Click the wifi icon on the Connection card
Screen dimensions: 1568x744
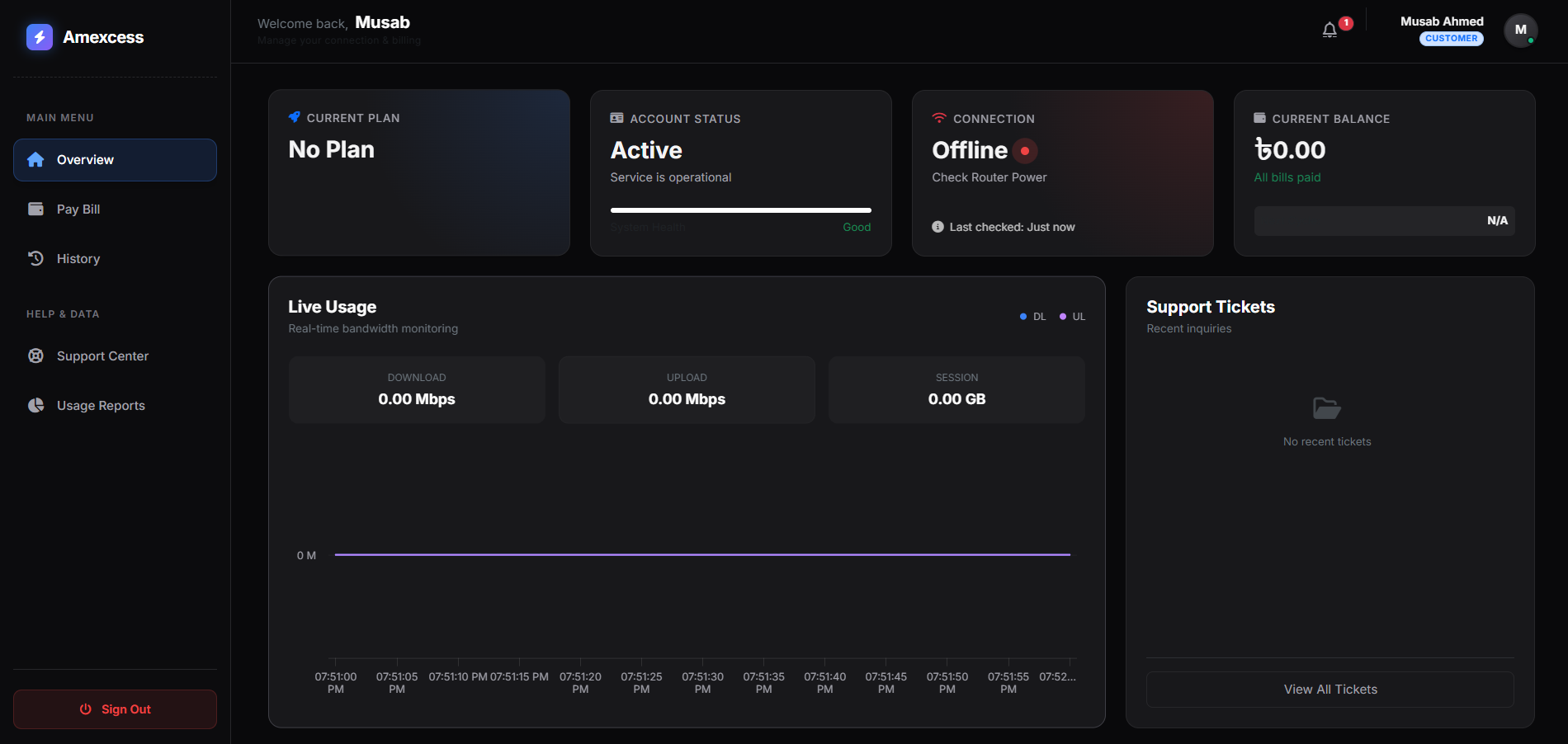coord(938,117)
